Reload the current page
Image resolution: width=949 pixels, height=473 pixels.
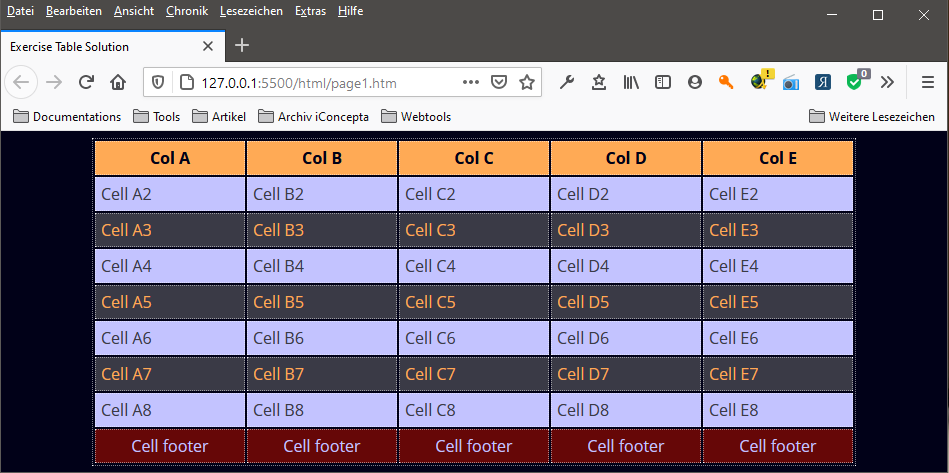point(86,82)
